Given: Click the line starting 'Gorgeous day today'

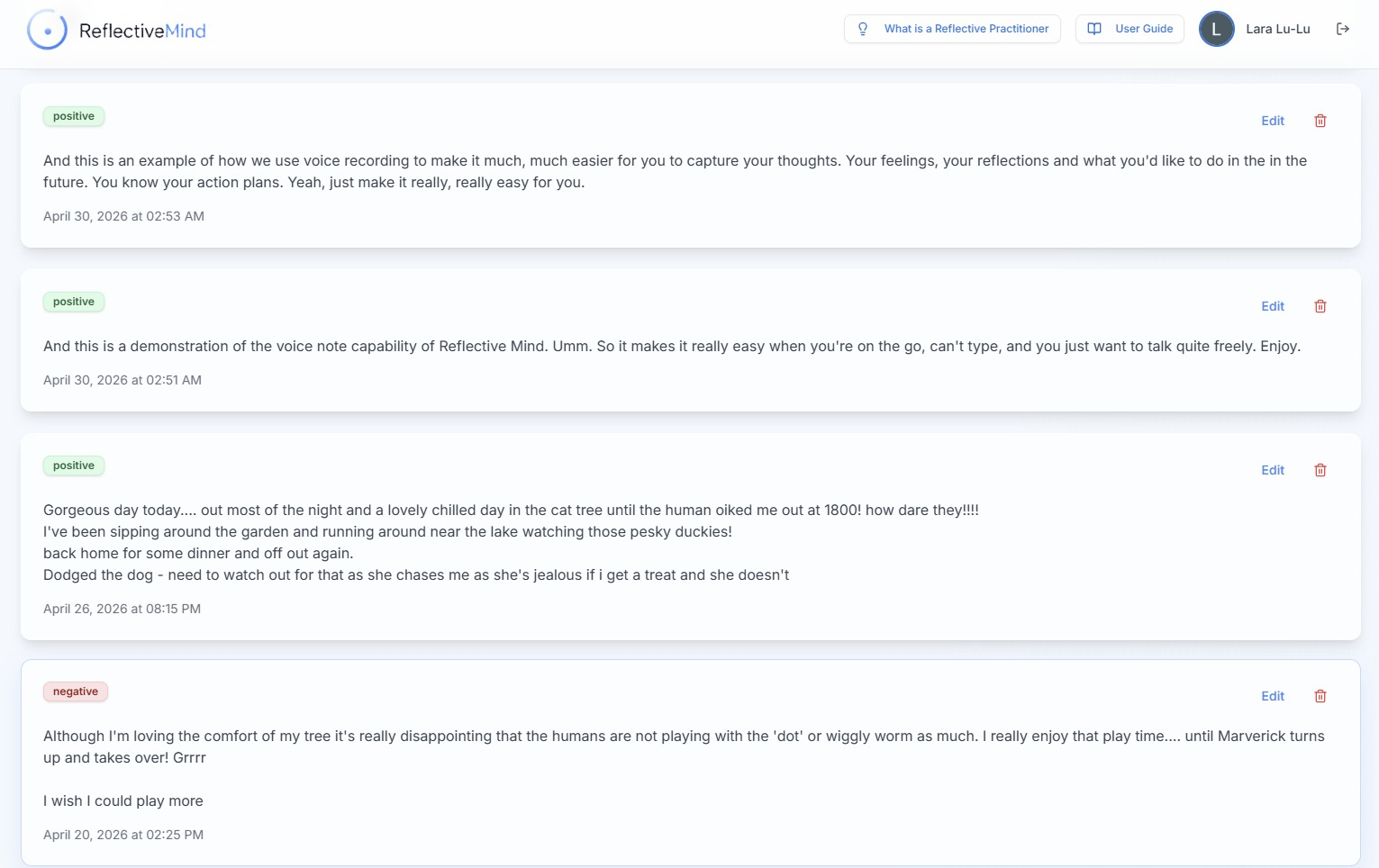Looking at the screenshot, I should pos(511,510).
